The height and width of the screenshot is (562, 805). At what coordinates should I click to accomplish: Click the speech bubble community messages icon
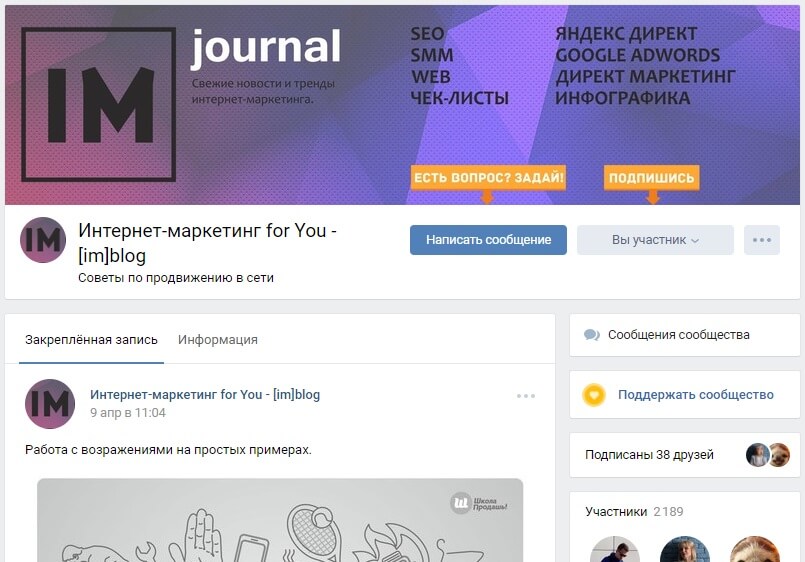coord(591,335)
